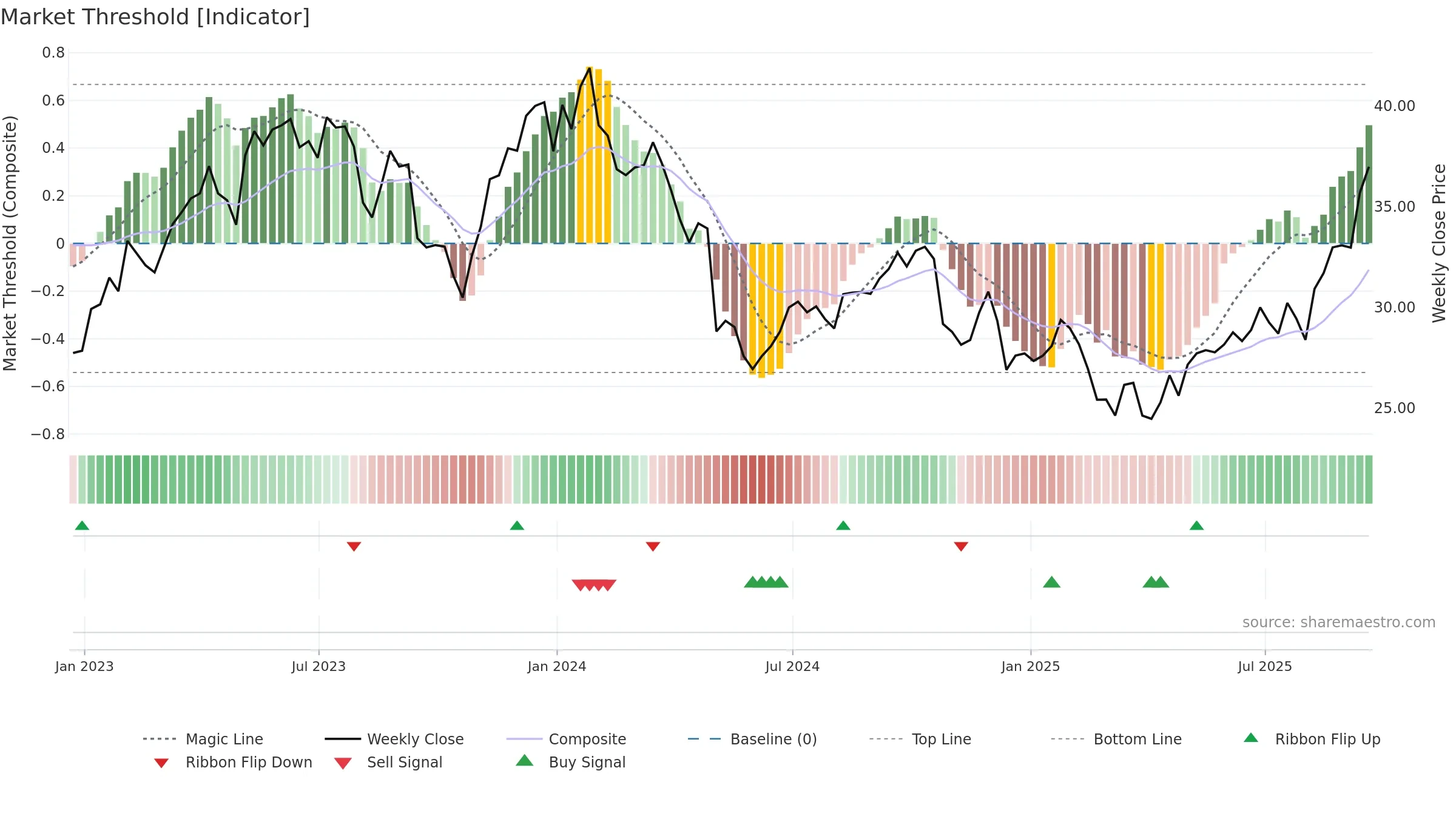Click the Ribbon Flip Up marker near May 2025
The width and height of the screenshot is (1456, 819).
tap(1196, 525)
